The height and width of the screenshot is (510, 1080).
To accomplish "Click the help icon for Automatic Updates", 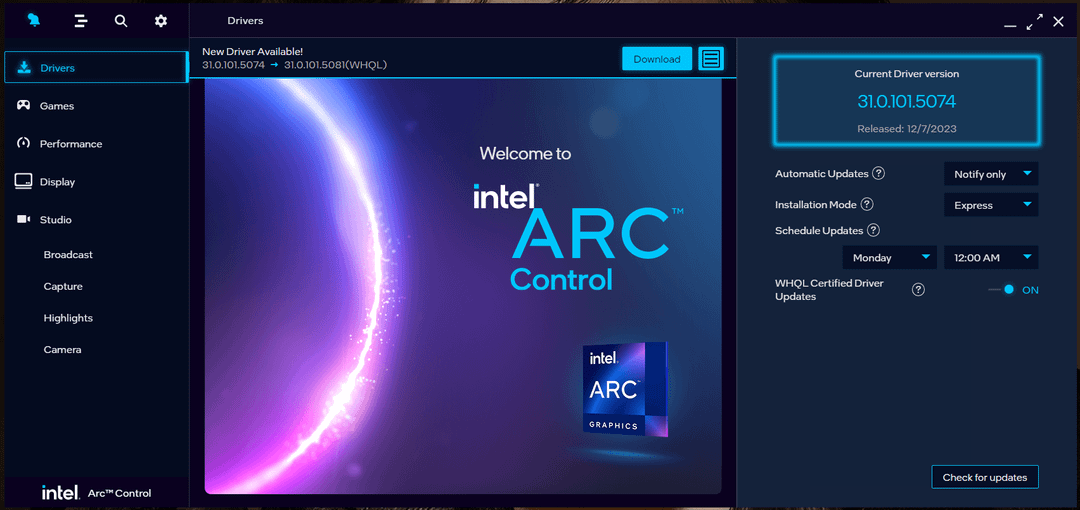I will 878,173.
